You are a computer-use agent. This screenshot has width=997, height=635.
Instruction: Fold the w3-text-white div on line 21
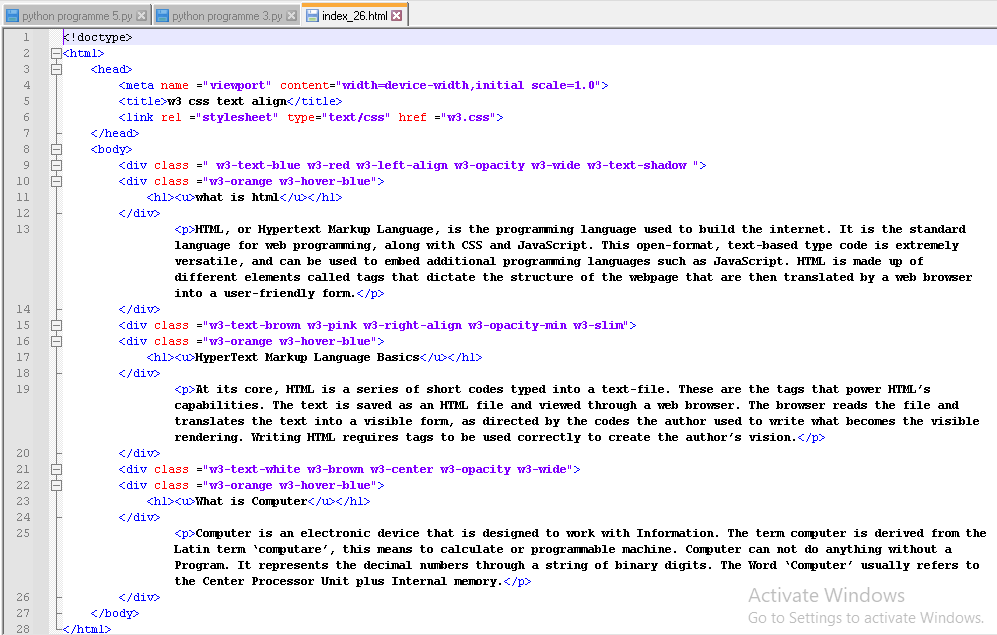click(x=56, y=469)
